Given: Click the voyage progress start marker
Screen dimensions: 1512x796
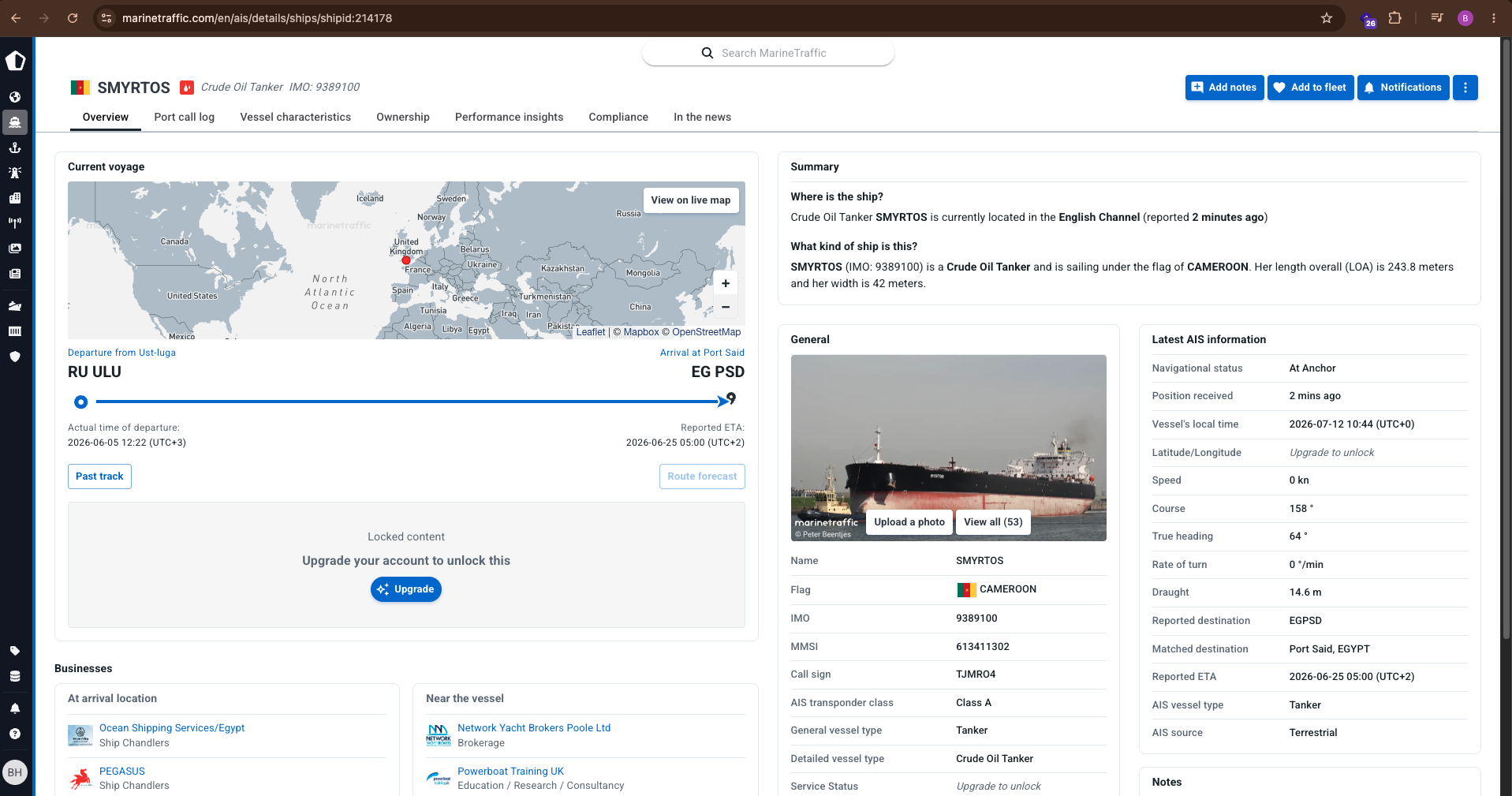Looking at the screenshot, I should coord(80,402).
